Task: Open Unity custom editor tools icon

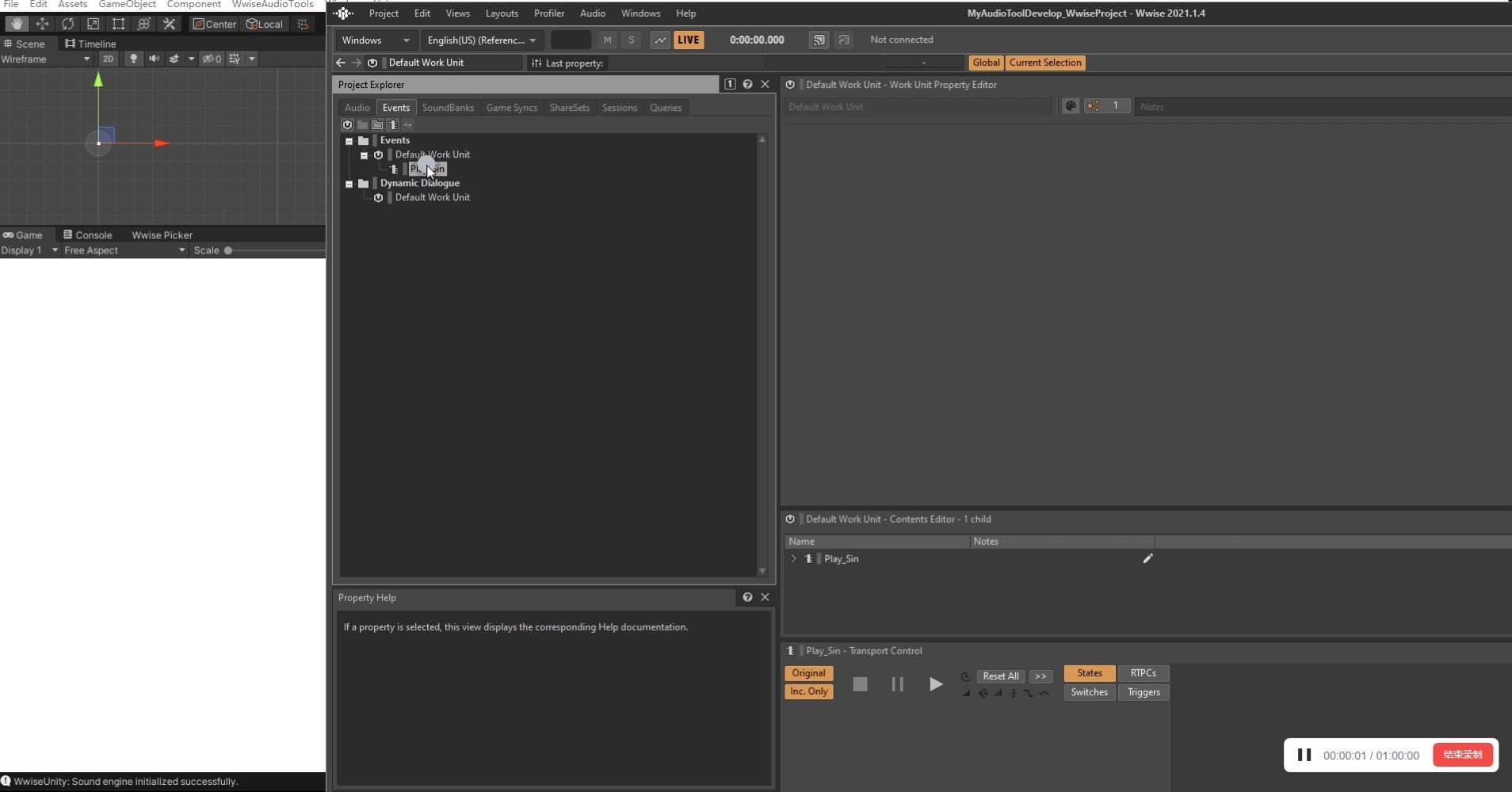Action: click(x=169, y=24)
